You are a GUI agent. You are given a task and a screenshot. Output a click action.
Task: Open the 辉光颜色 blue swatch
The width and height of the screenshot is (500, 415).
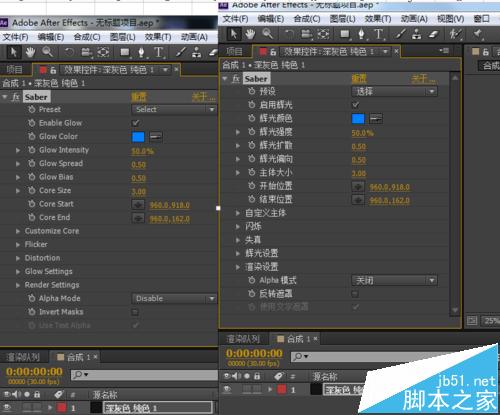click(358, 119)
